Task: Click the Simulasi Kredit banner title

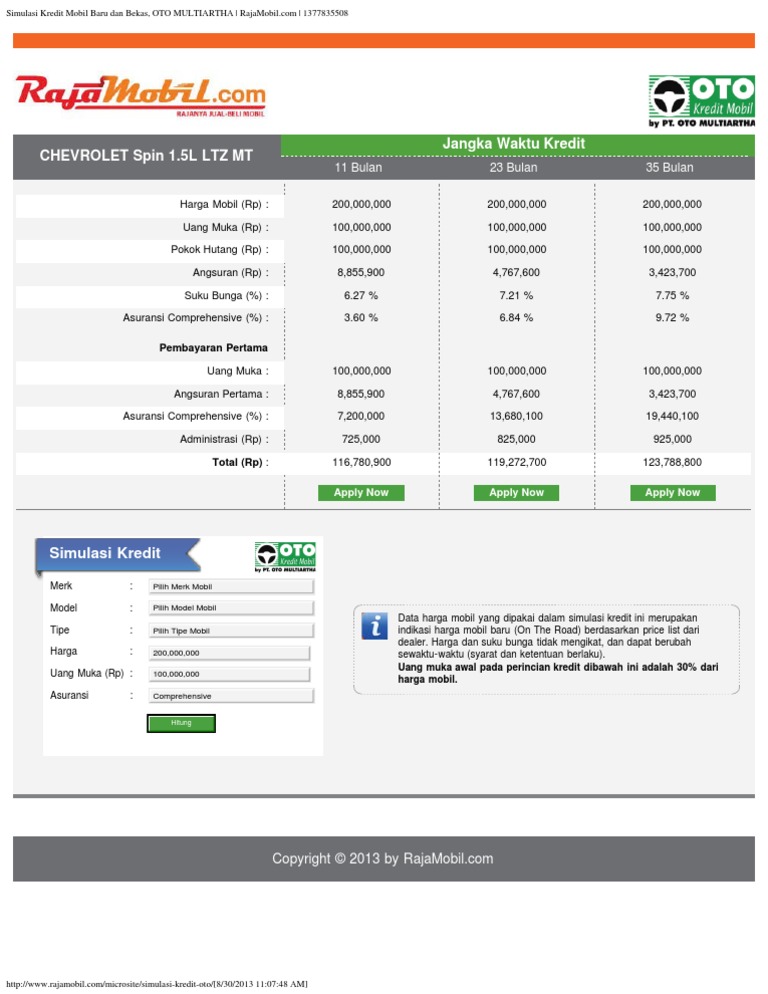Action: coord(105,553)
